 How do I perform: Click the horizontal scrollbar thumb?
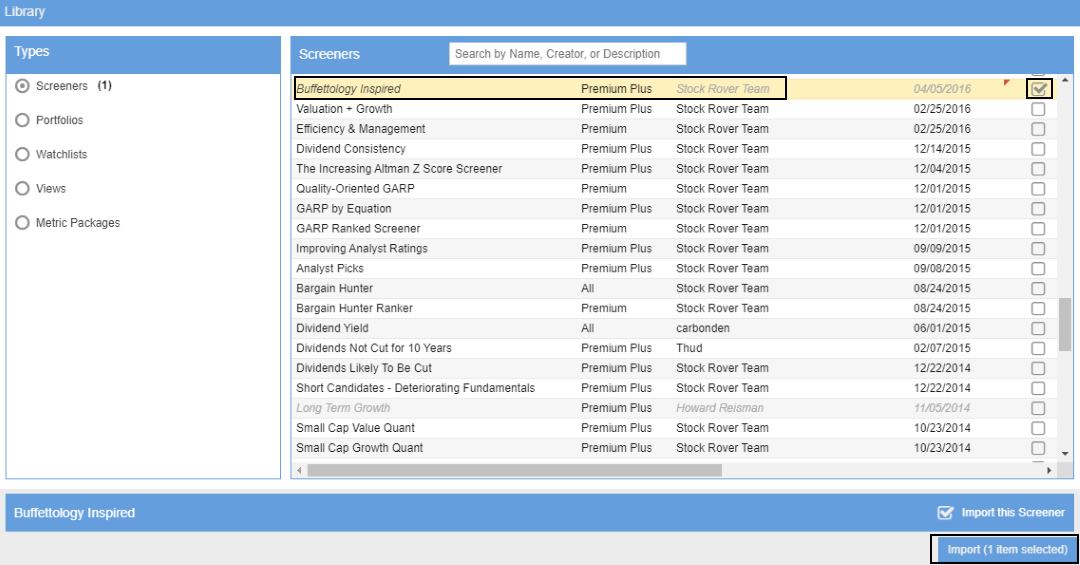(515, 471)
